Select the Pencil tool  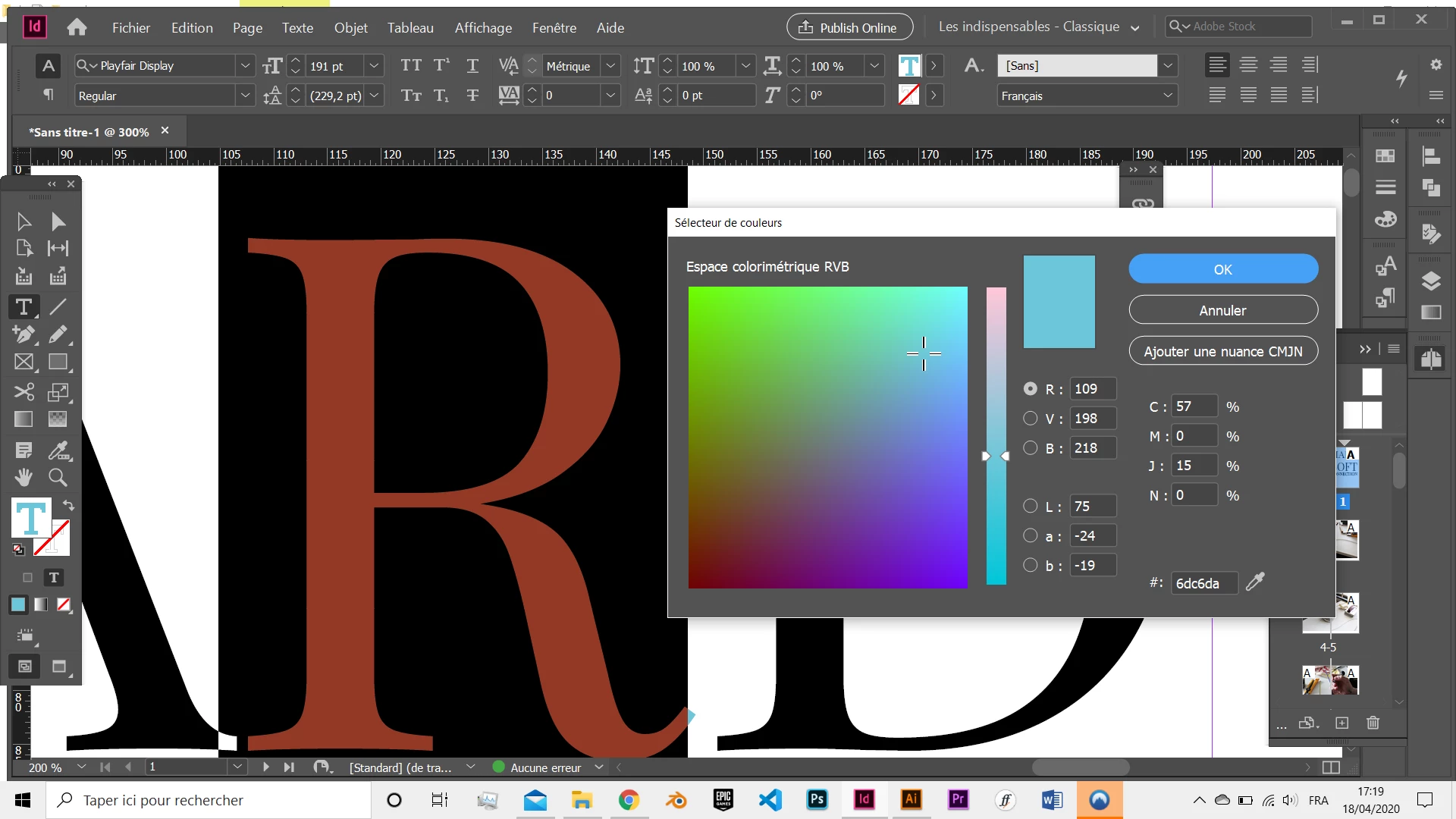(58, 334)
